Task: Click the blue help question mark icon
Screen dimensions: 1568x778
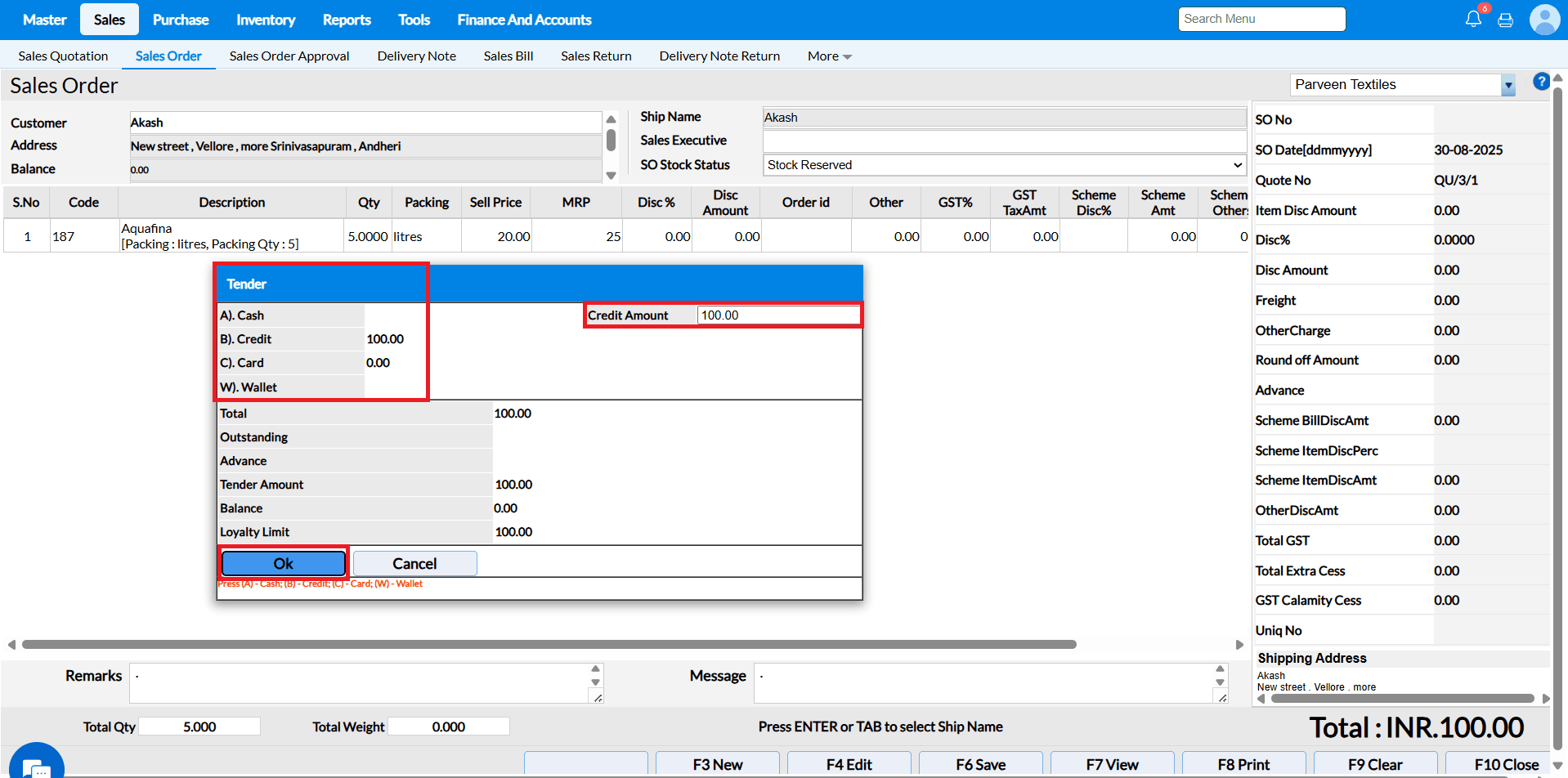Action: (1540, 82)
